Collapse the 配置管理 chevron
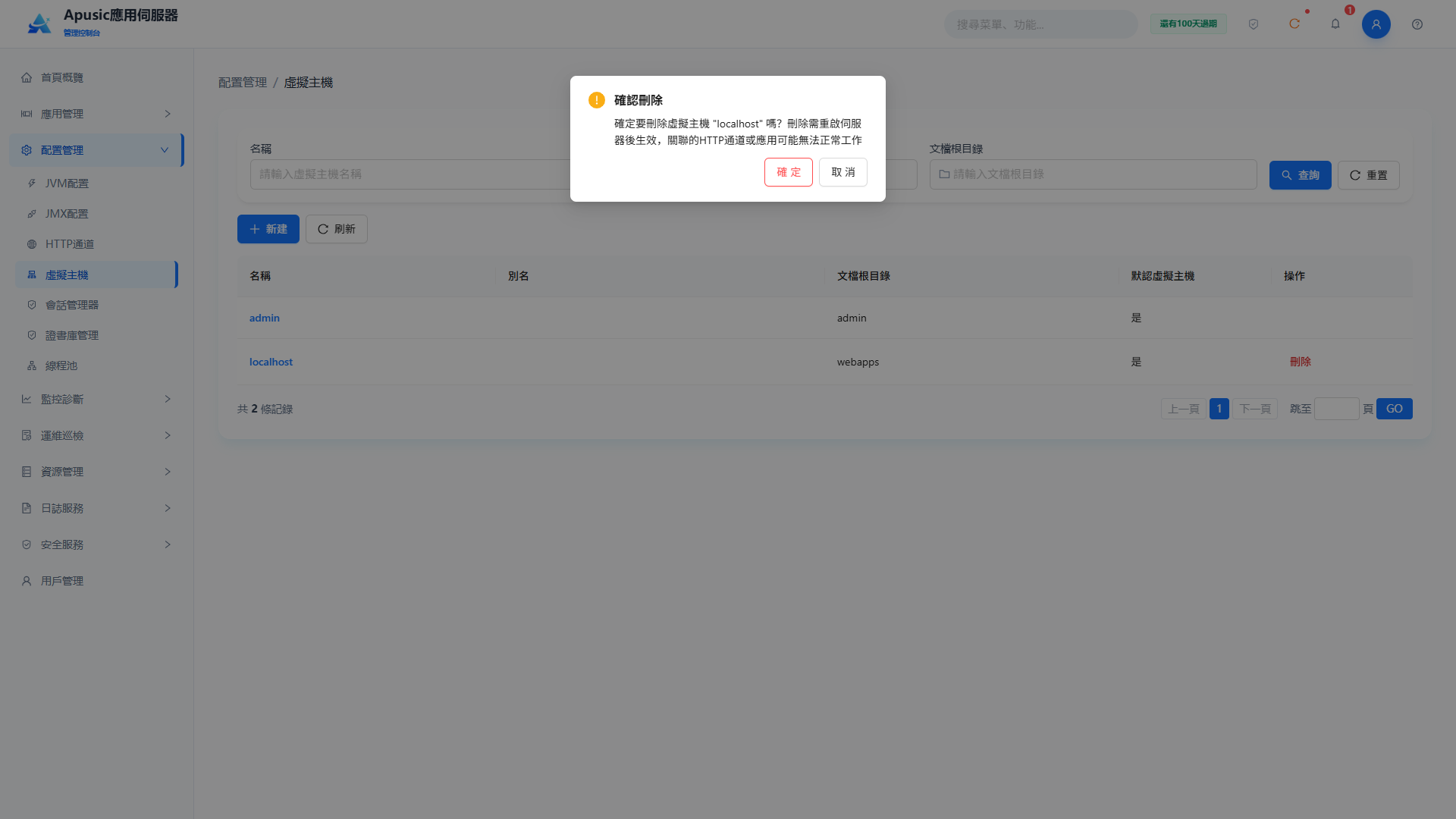1456x819 pixels. [x=165, y=150]
